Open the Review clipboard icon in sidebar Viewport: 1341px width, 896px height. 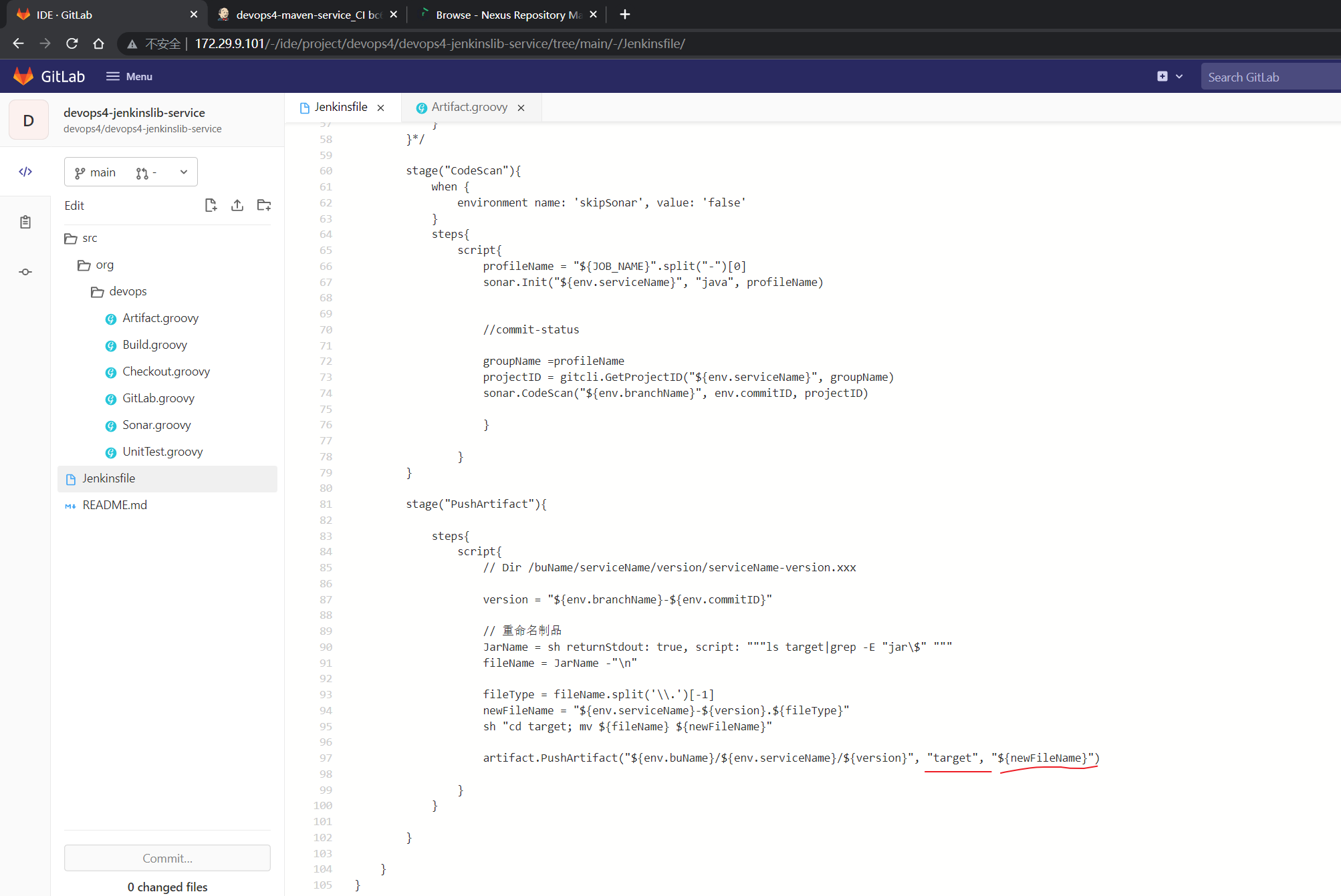[25, 222]
